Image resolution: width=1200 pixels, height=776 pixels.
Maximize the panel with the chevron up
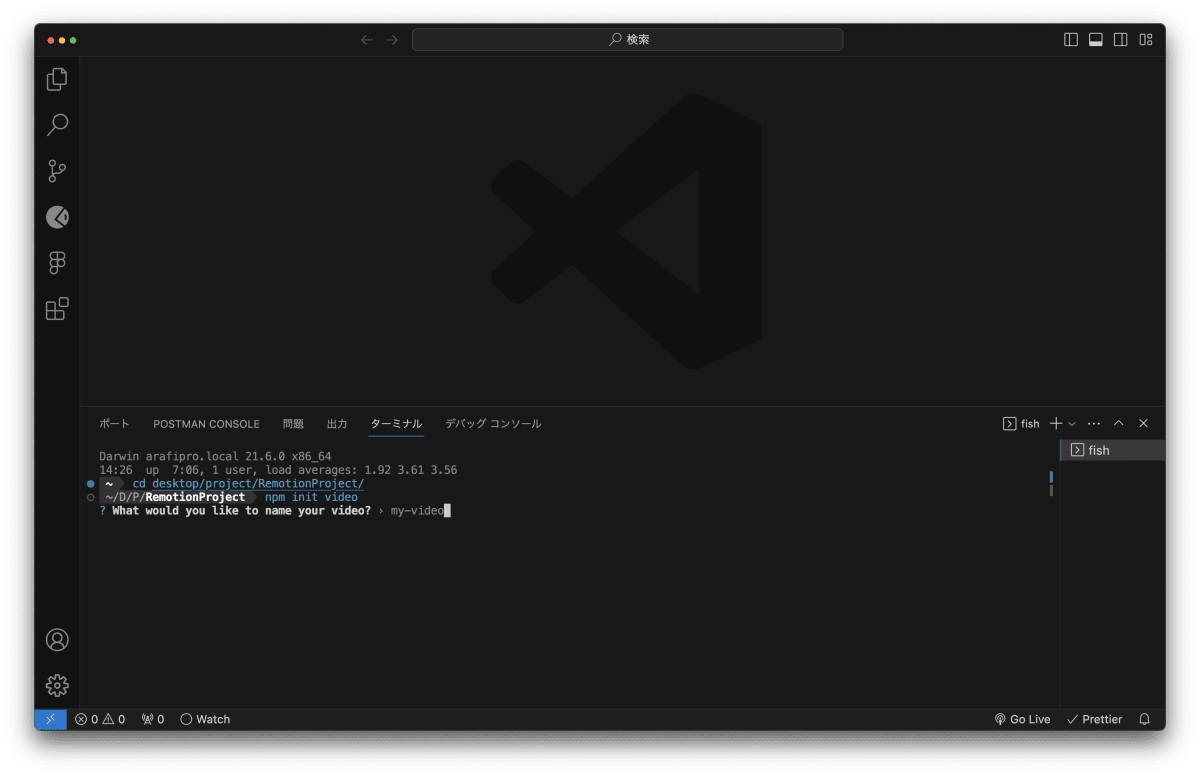click(1119, 424)
